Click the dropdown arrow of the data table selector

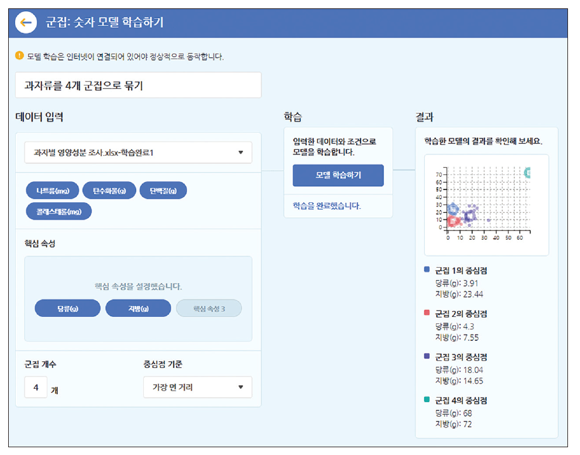[x=241, y=152]
